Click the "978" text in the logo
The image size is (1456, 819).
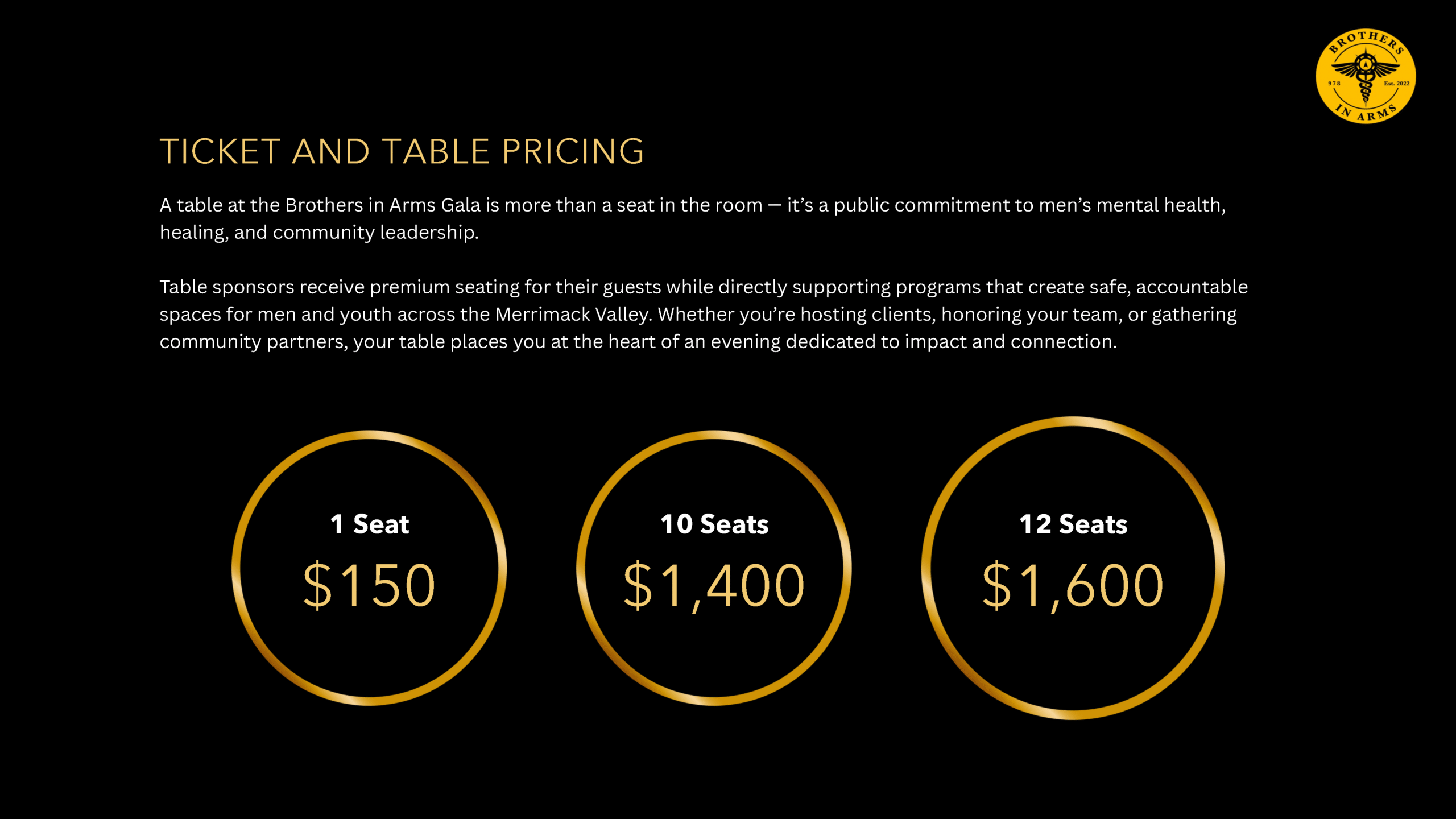(1334, 84)
